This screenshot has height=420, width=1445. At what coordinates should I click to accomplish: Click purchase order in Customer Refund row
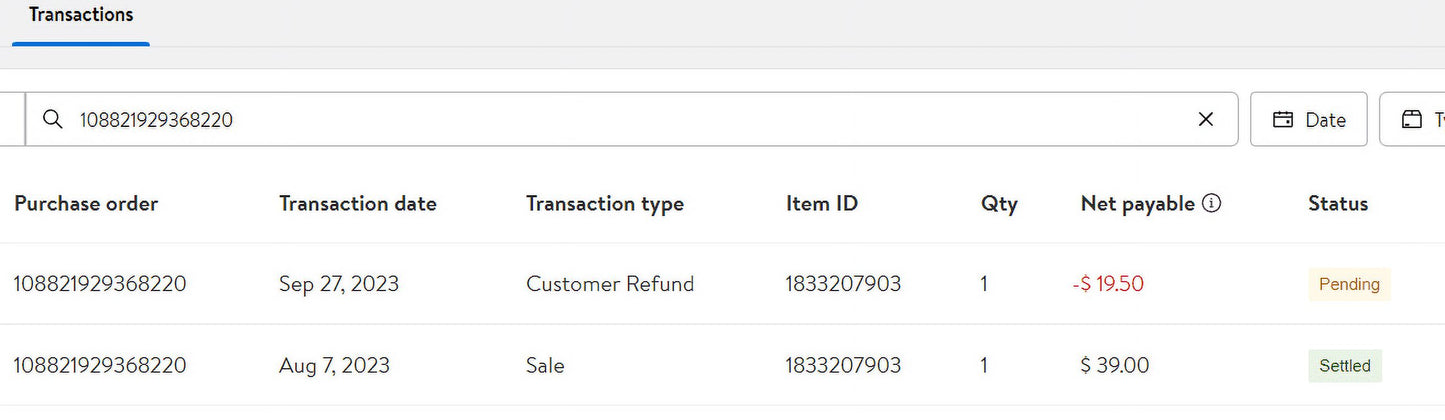pyautogui.click(x=100, y=284)
